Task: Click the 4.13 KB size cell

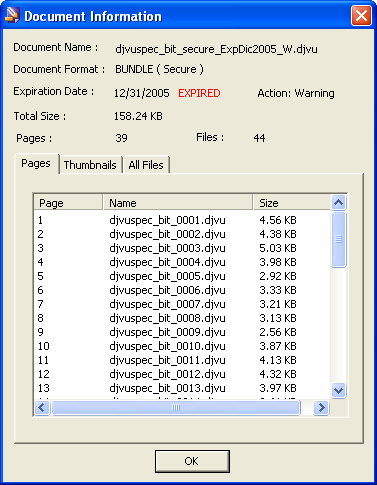Action: pos(278,360)
